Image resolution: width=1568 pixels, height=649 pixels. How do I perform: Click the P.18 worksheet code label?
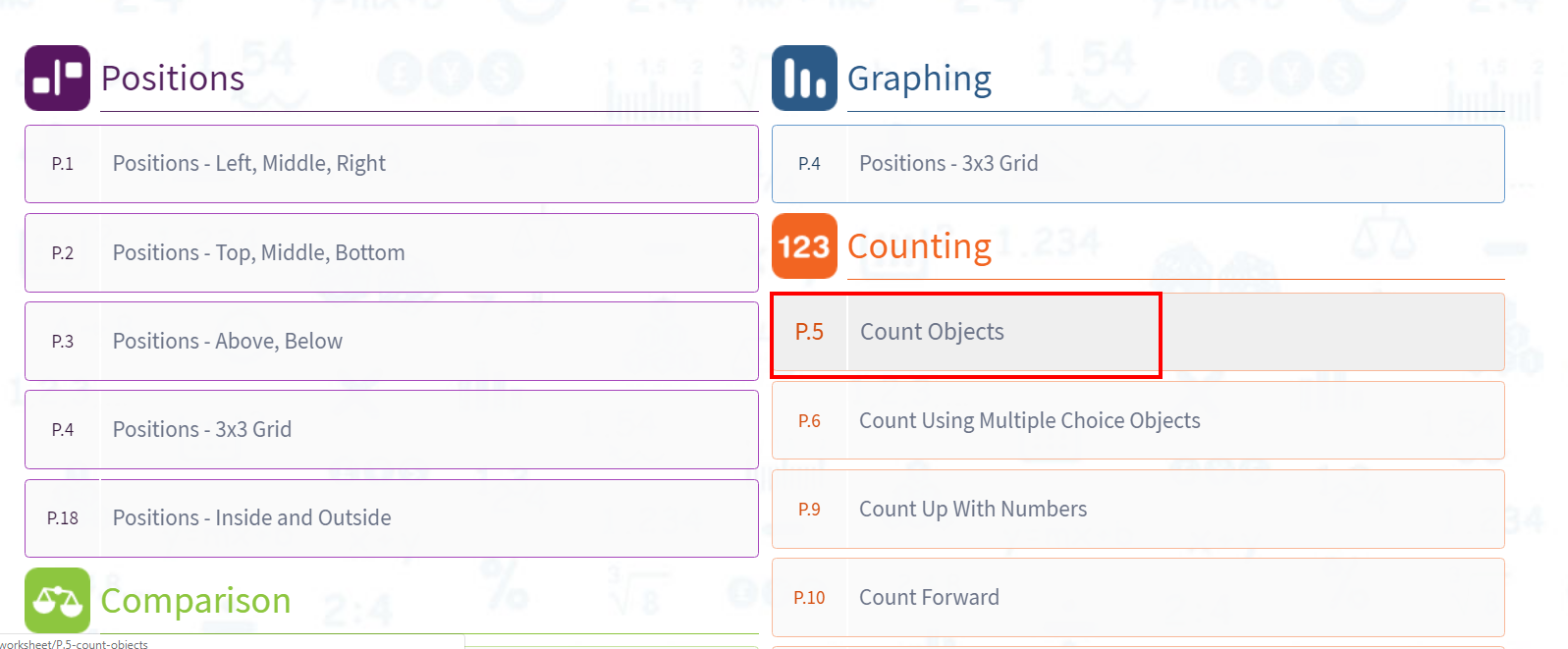(x=63, y=518)
